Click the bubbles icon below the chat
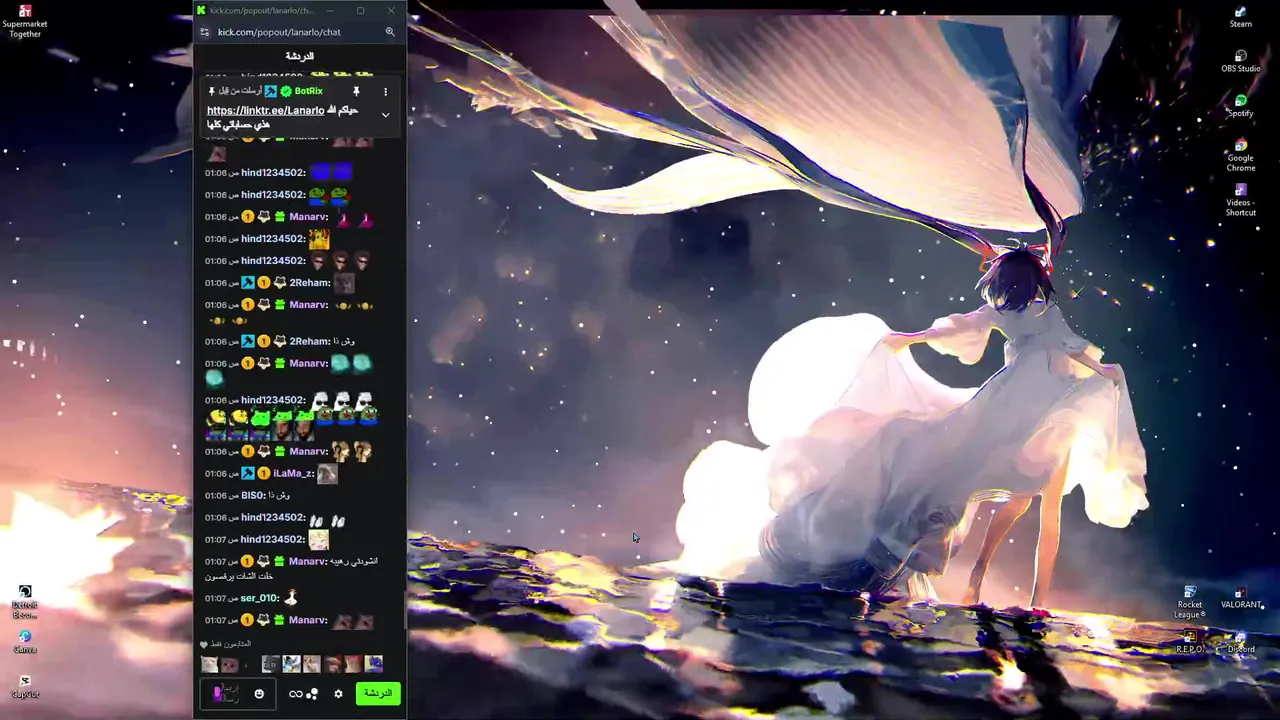This screenshot has width=1280, height=720. 312,694
